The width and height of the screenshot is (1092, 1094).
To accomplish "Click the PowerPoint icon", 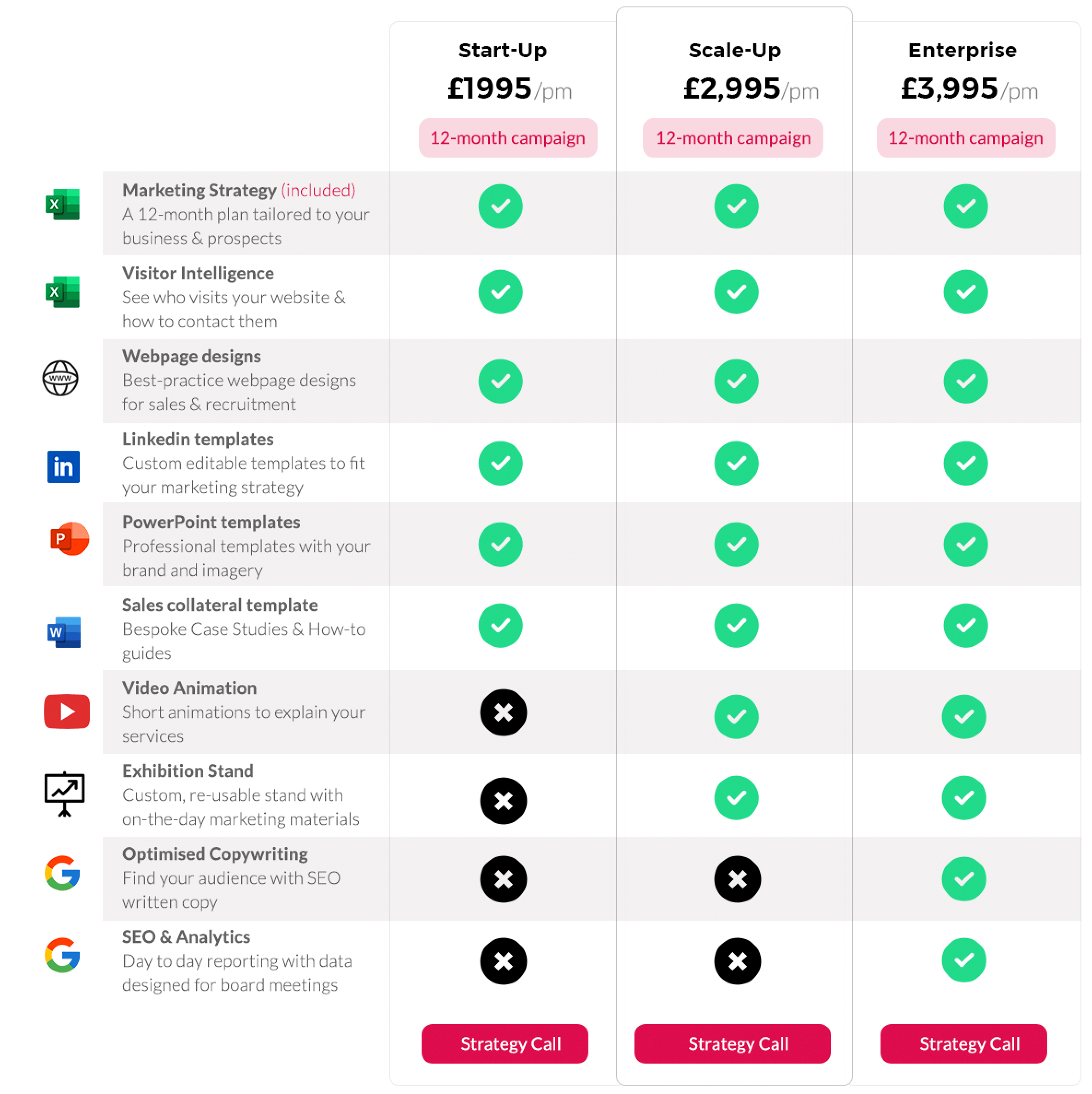I will coord(70,539).
